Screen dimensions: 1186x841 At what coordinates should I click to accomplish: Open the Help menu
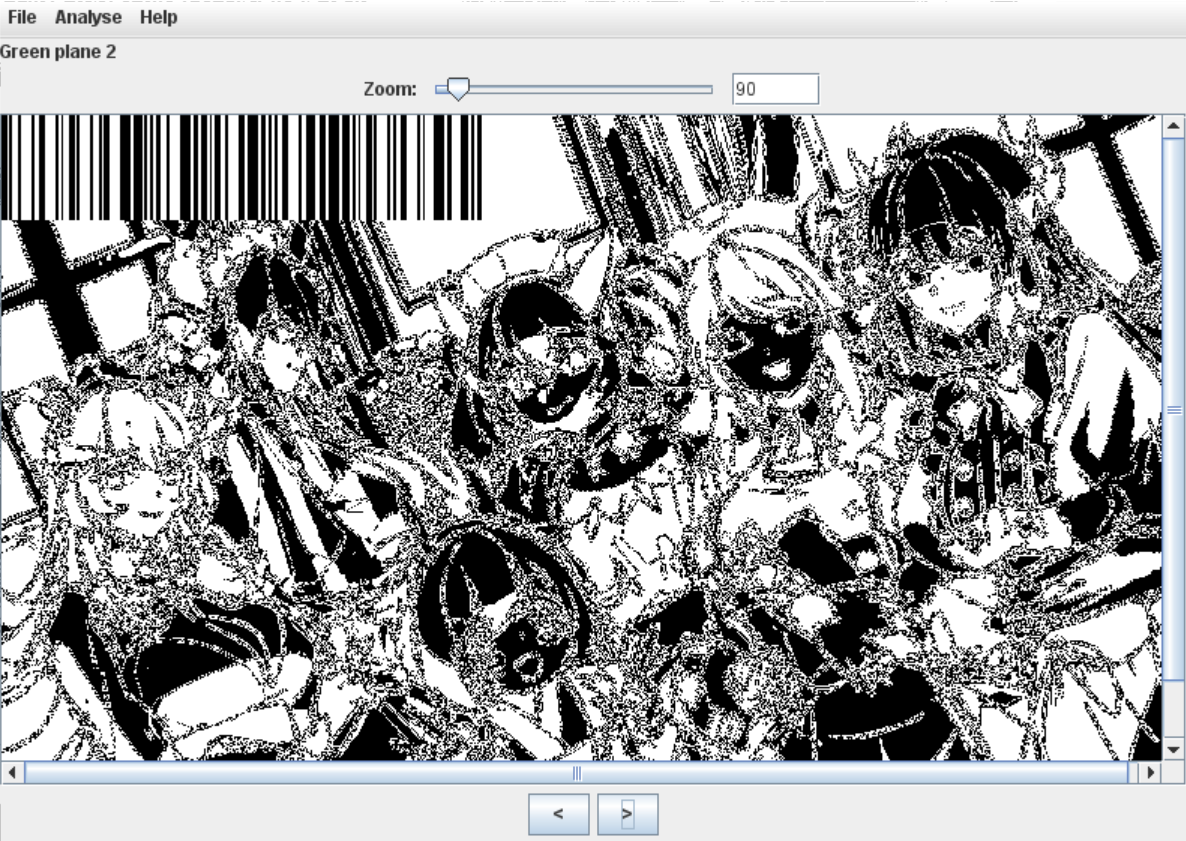point(158,17)
